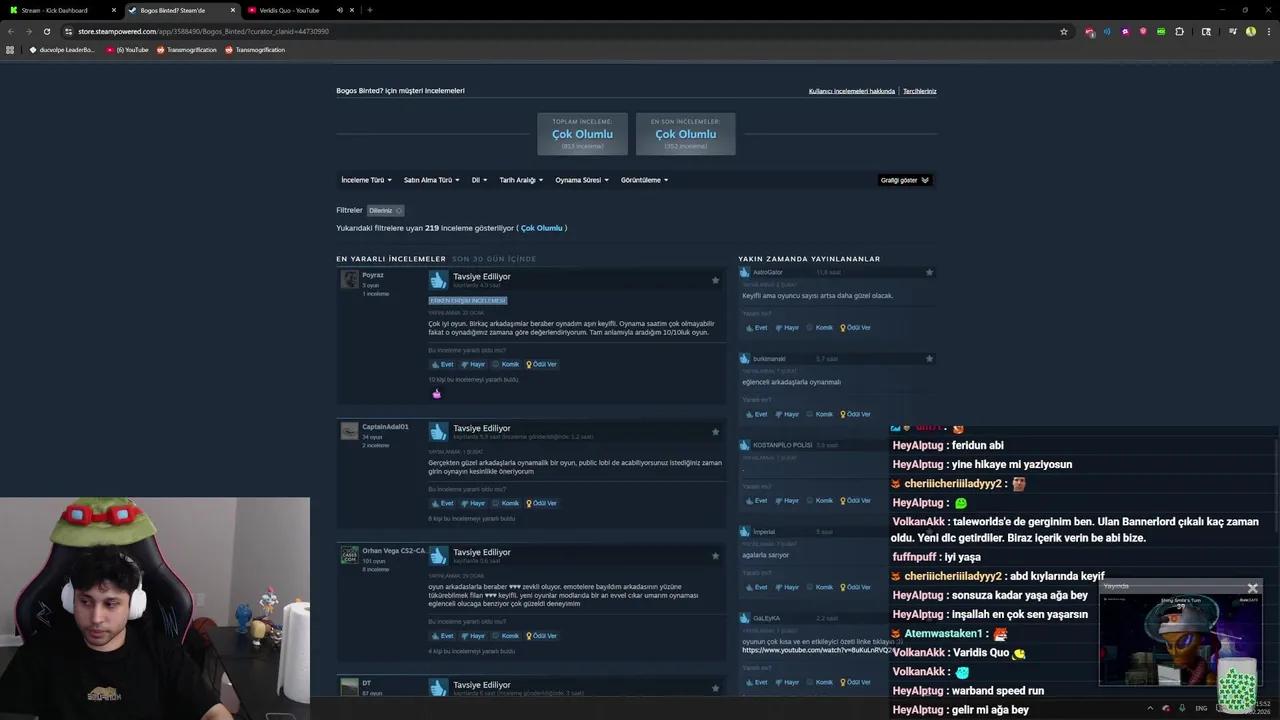Vote Evet on AstroGator's recent review

click(x=756, y=328)
